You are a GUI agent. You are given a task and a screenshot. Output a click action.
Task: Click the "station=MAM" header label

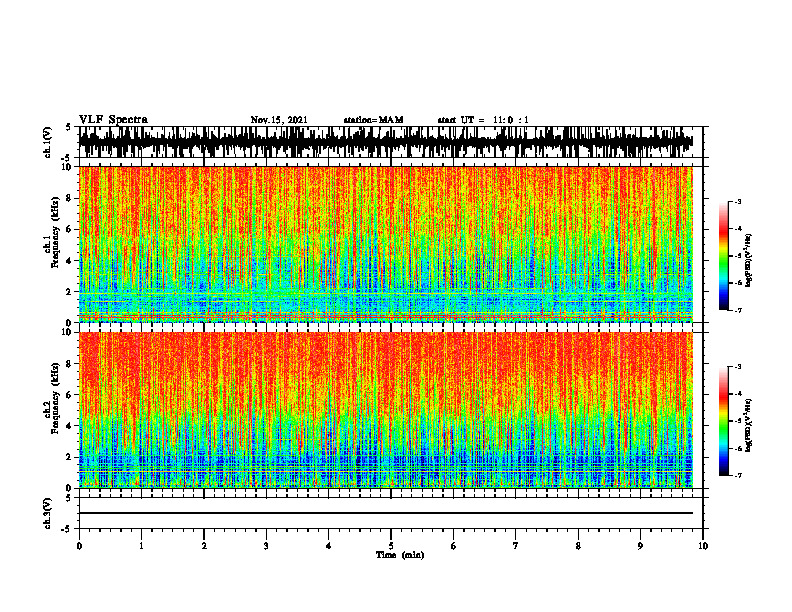tap(374, 120)
